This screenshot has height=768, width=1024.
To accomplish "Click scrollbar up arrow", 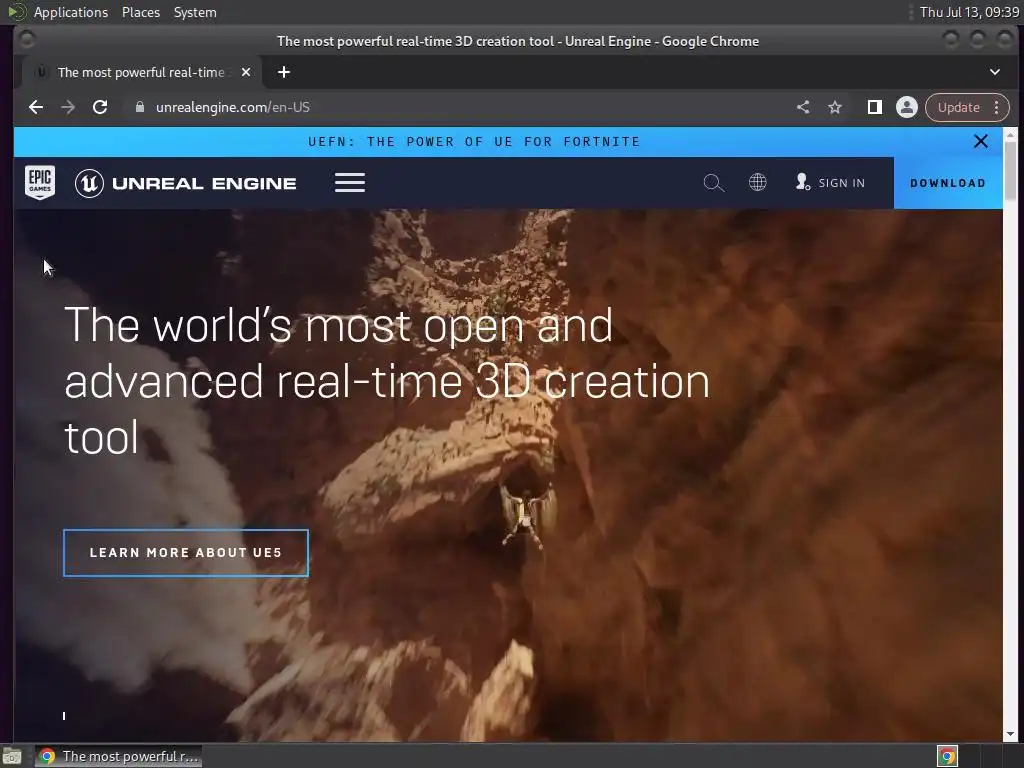I will click(1010, 134).
